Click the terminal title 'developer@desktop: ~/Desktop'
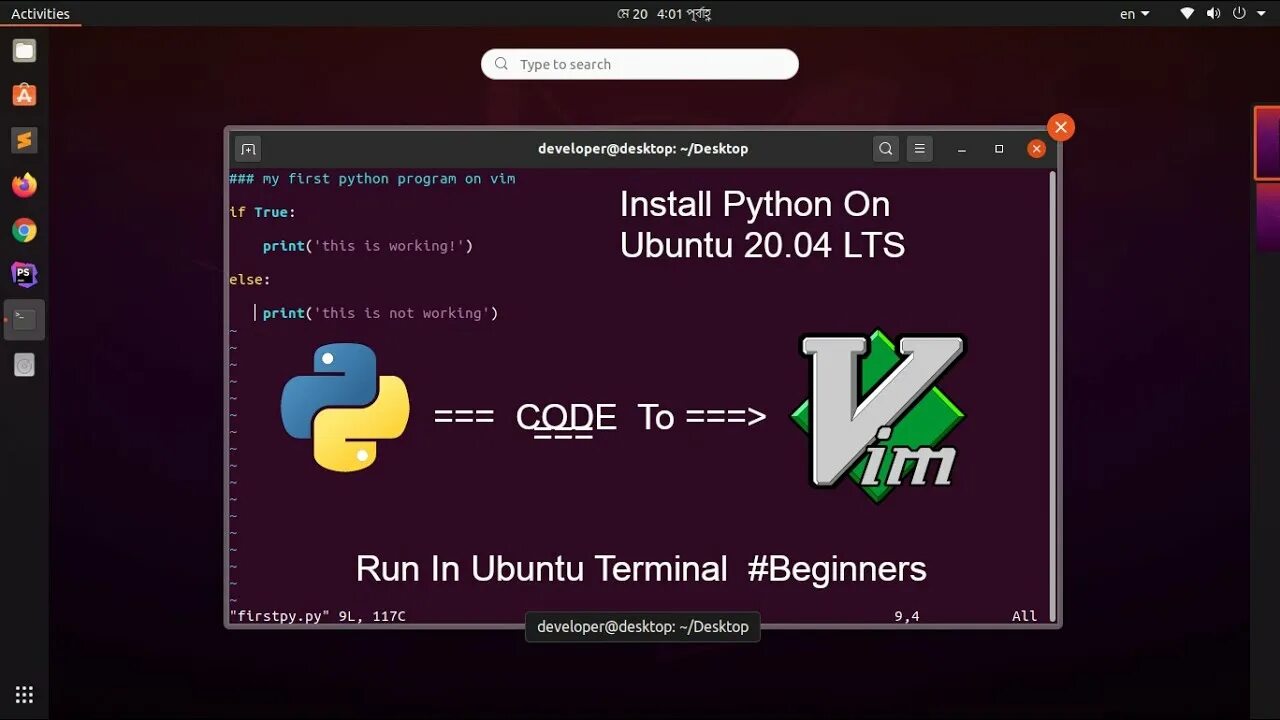The height and width of the screenshot is (720, 1280). (x=643, y=149)
